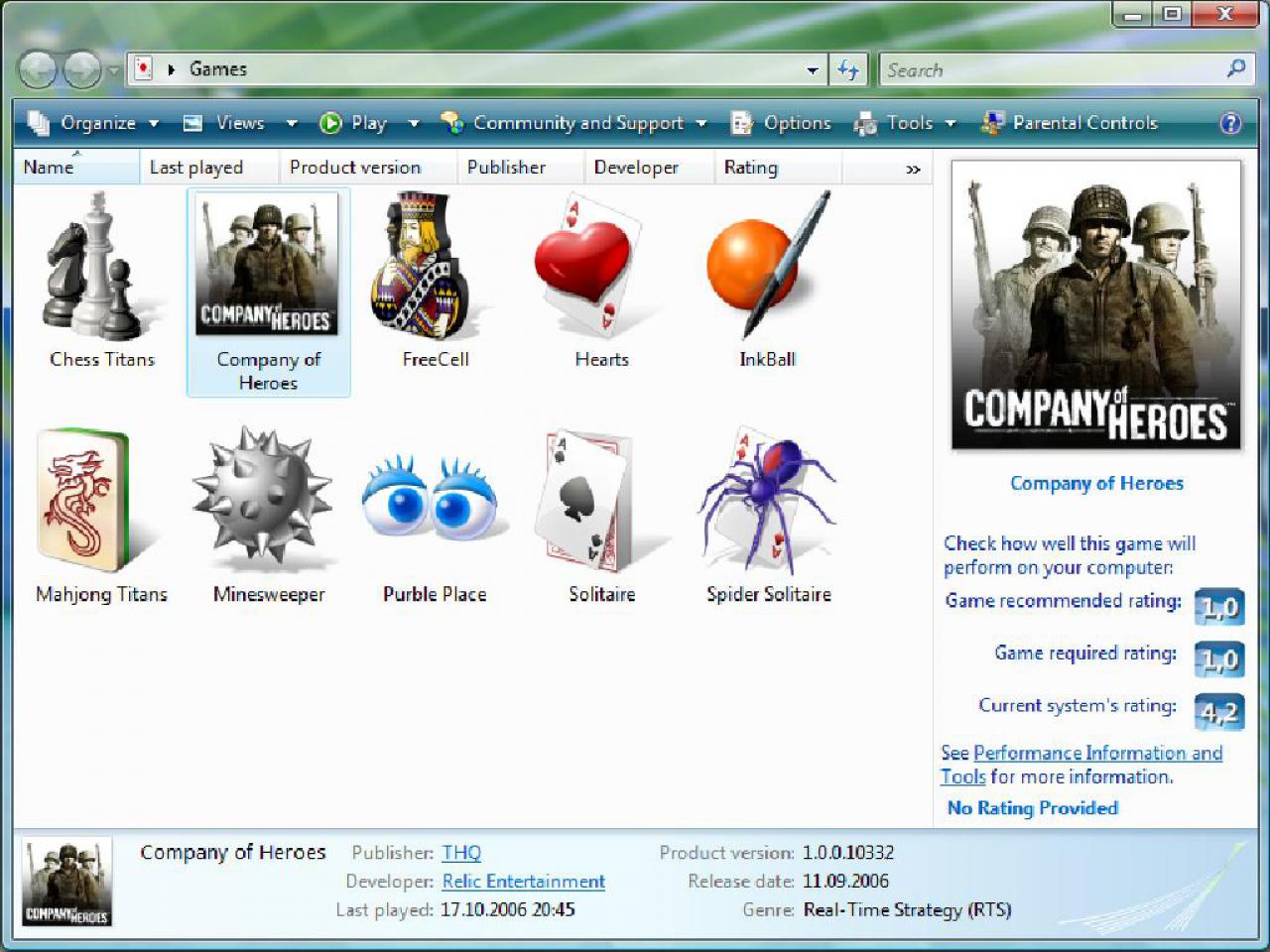Sort by the Name column header
Screen dimensions: 1270x952
(x=76, y=168)
